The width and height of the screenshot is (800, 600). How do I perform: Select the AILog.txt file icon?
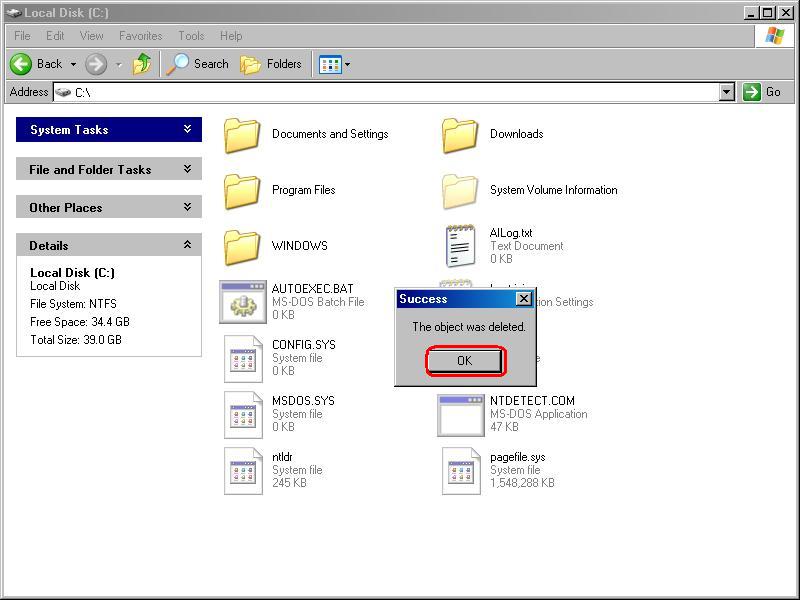click(460, 246)
